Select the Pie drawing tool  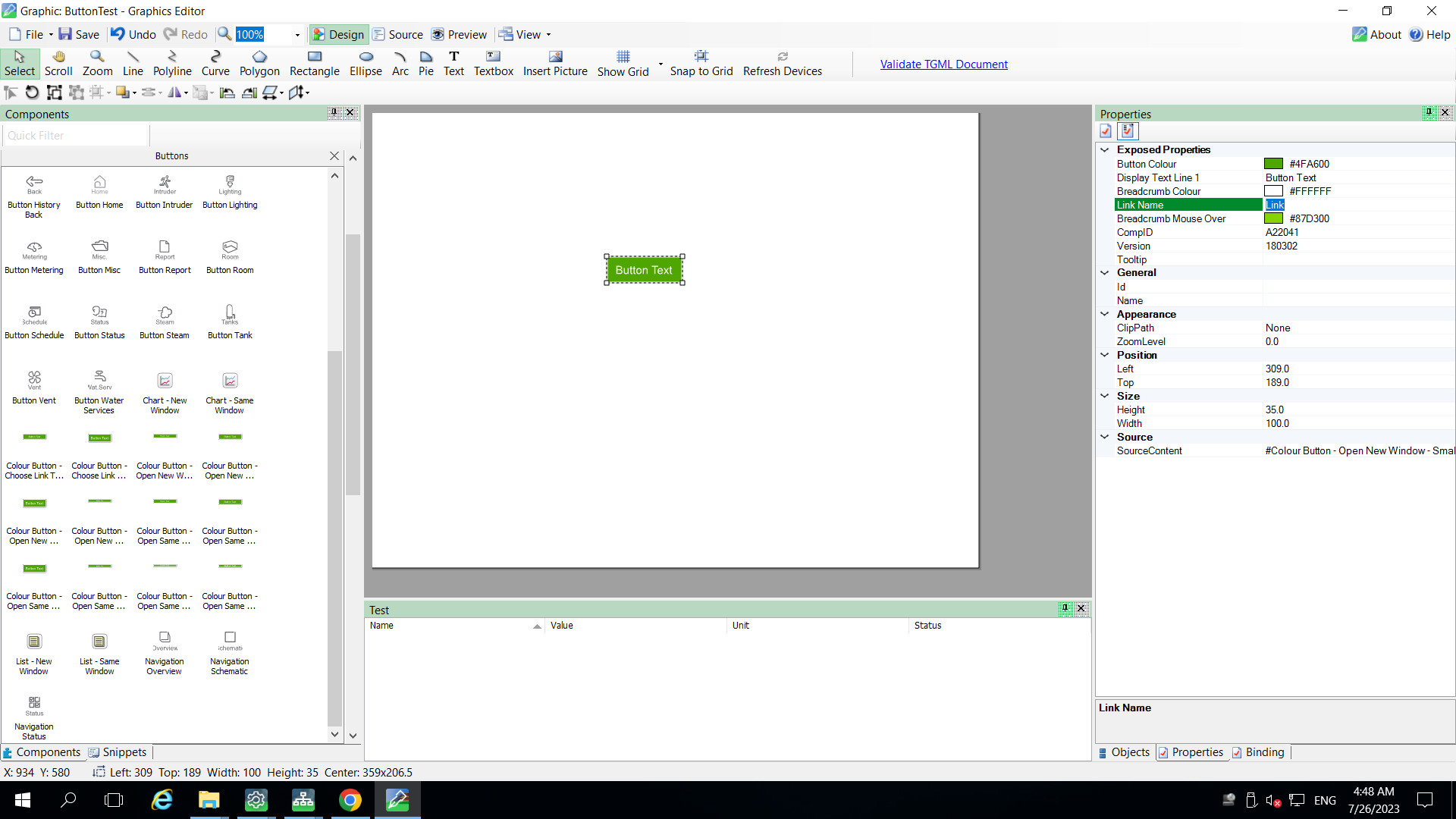(x=425, y=63)
